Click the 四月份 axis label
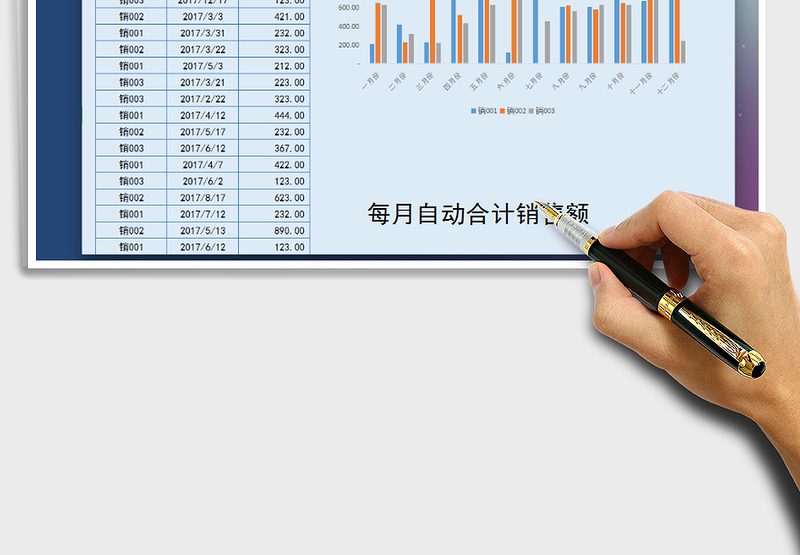 [452, 81]
